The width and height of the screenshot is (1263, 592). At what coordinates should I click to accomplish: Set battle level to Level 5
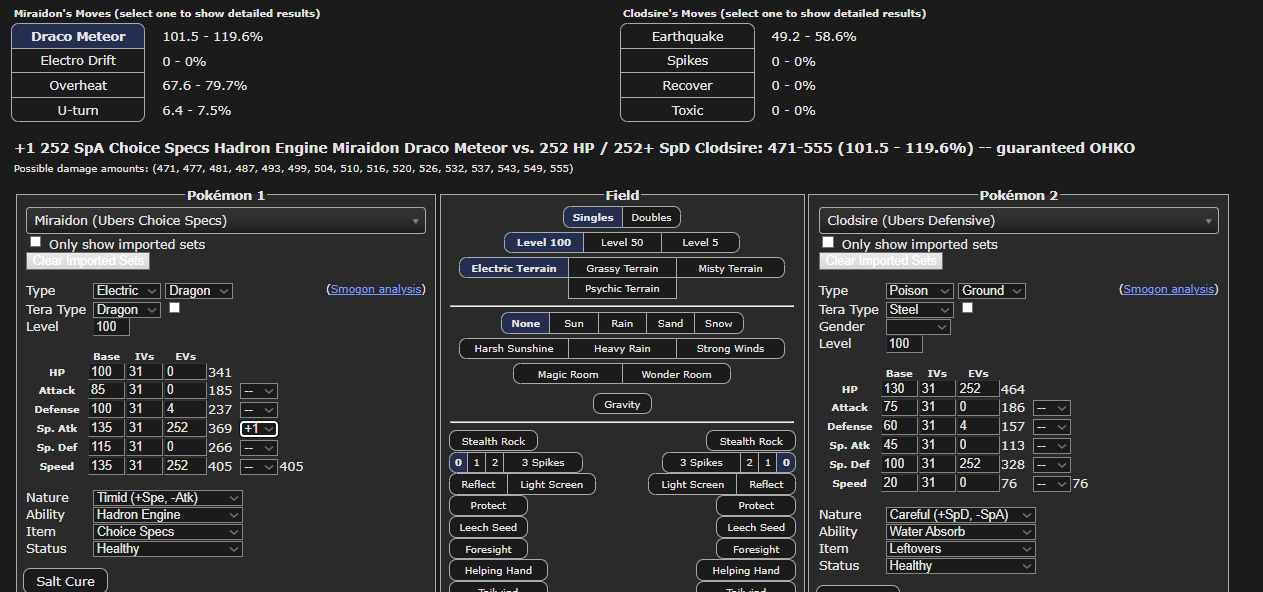700,243
